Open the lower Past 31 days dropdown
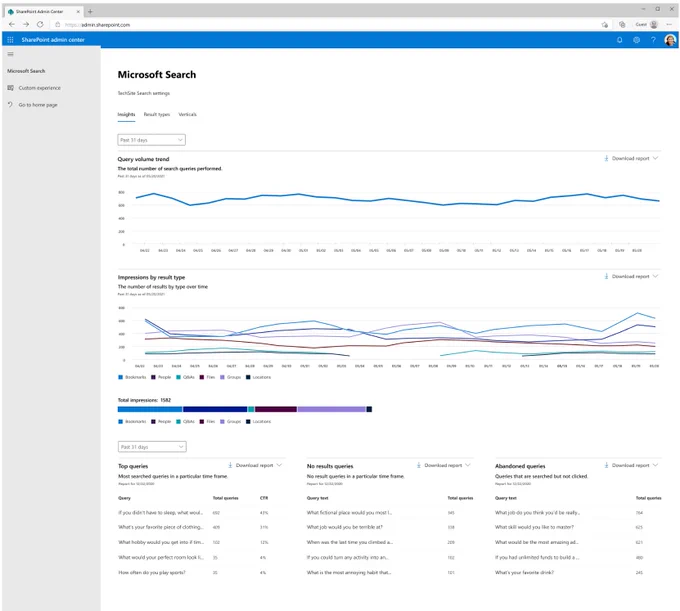Screen dimensions: 680x611 point(152,447)
